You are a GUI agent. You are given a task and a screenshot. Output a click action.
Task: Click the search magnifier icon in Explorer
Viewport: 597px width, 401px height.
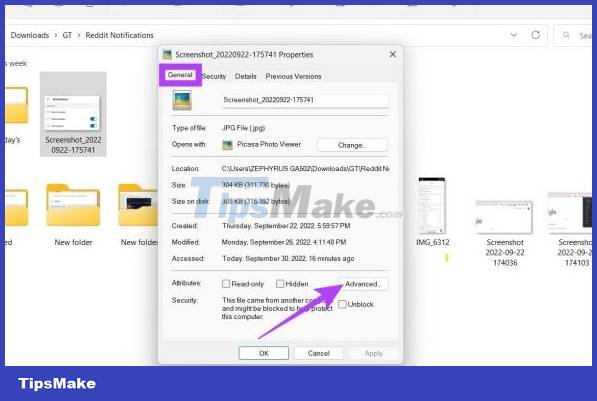566,35
